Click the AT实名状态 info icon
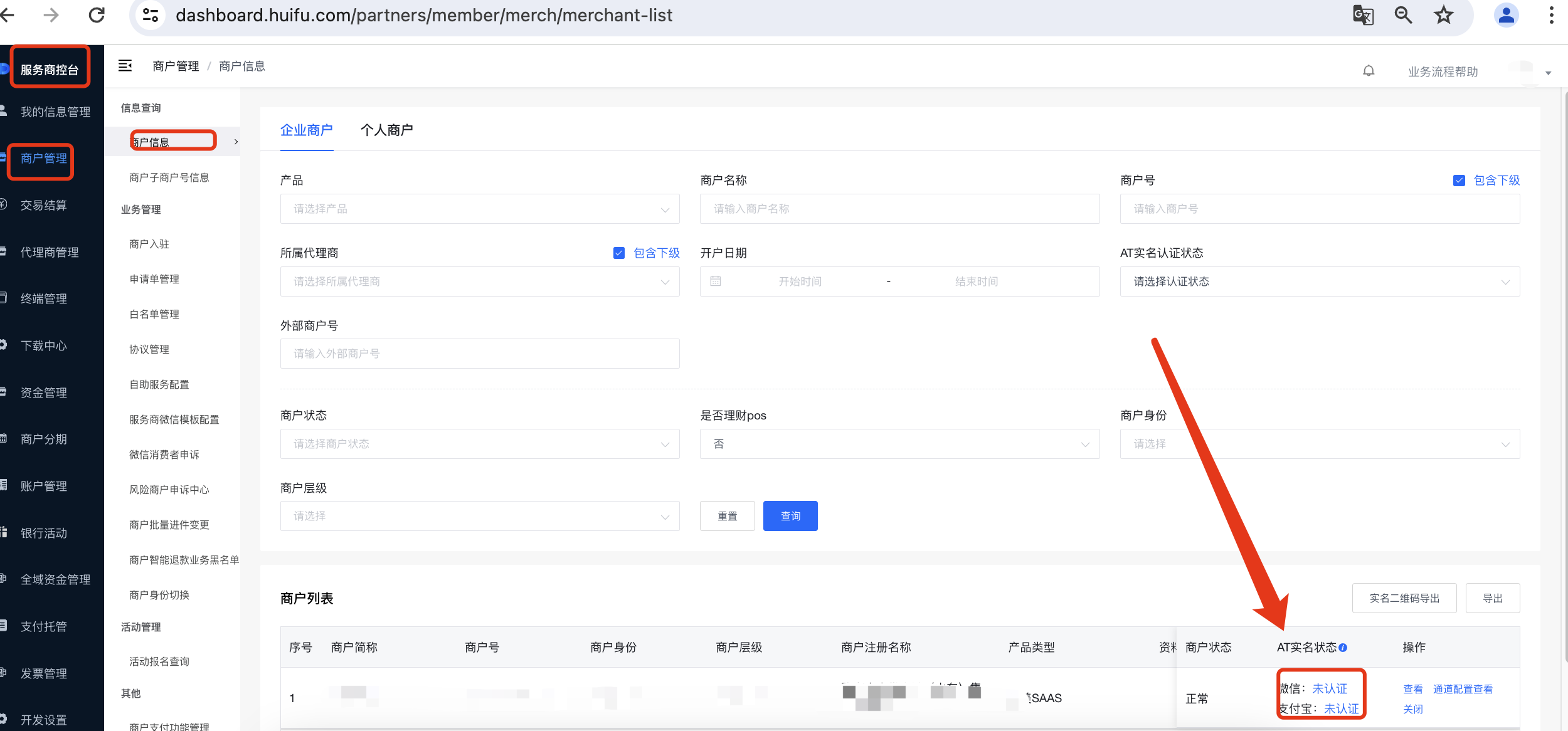The width and height of the screenshot is (1568, 731). point(1343,648)
